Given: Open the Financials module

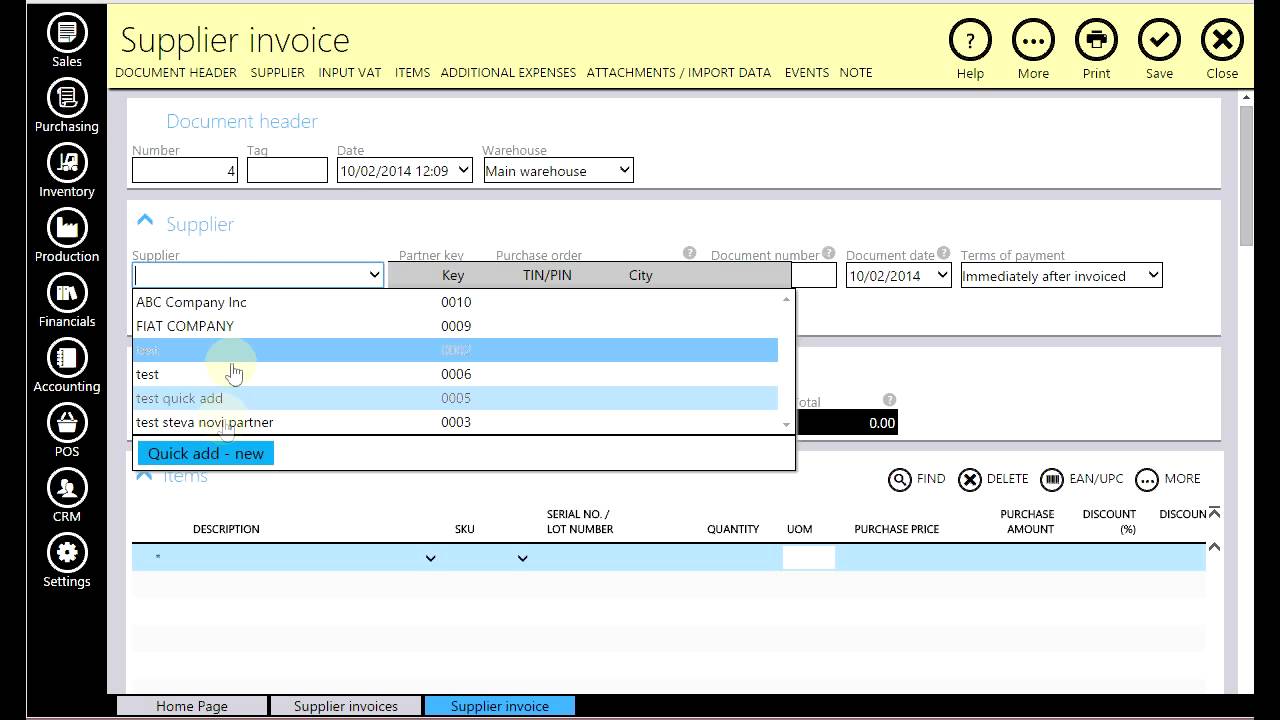Looking at the screenshot, I should point(67,301).
